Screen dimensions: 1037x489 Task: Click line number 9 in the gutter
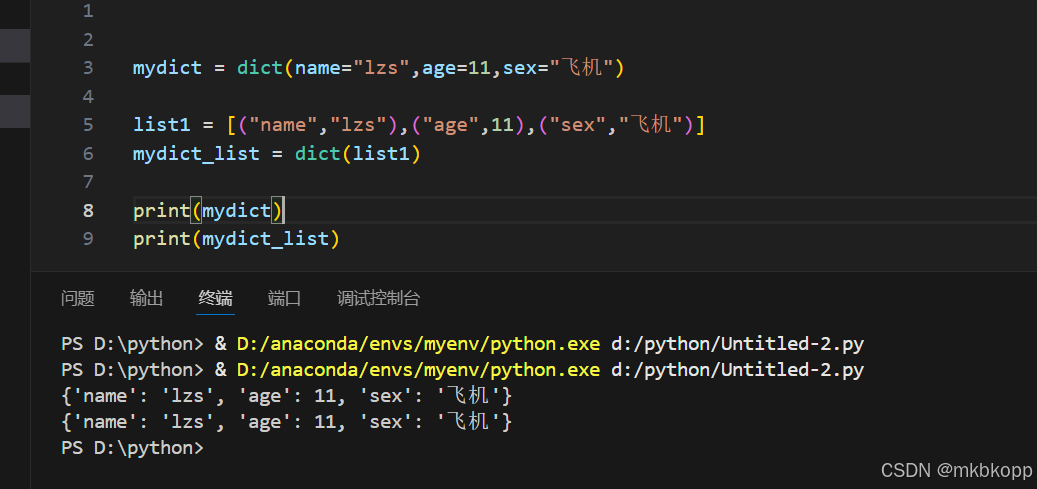pyautogui.click(x=88, y=238)
